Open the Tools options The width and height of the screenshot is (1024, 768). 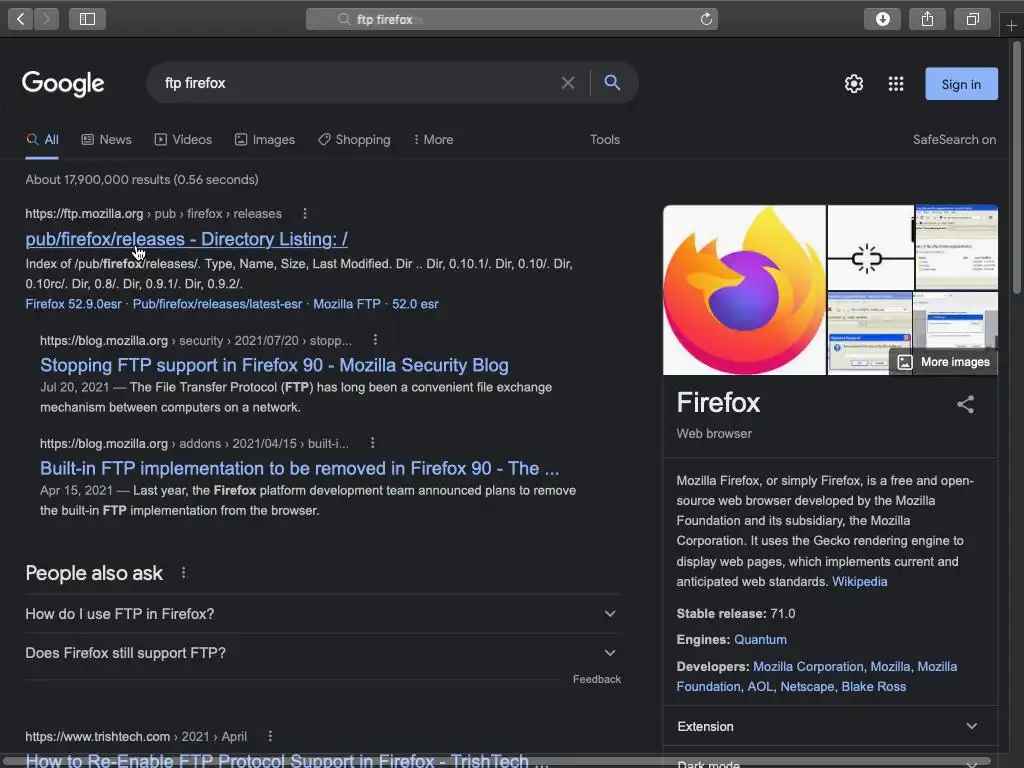[x=605, y=140]
